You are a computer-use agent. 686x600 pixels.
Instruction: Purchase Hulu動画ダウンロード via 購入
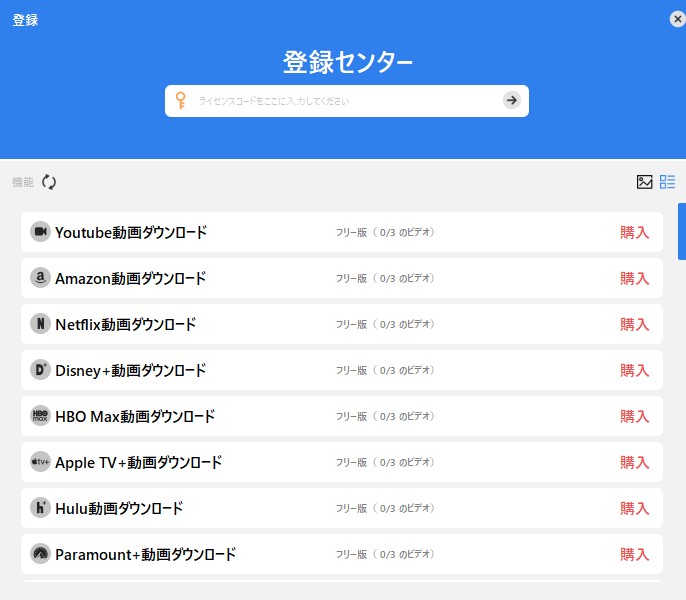point(634,508)
